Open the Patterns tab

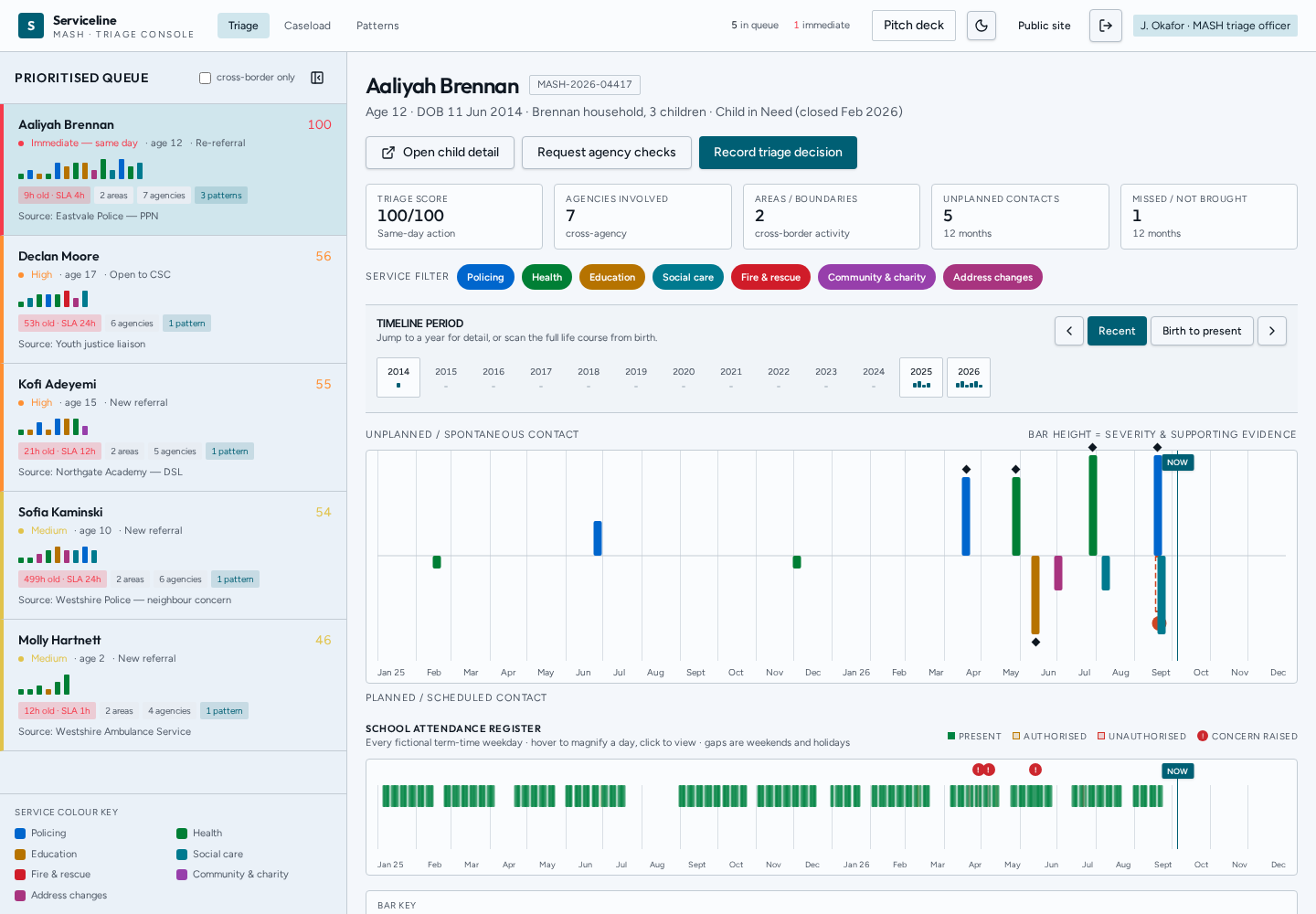tap(377, 26)
